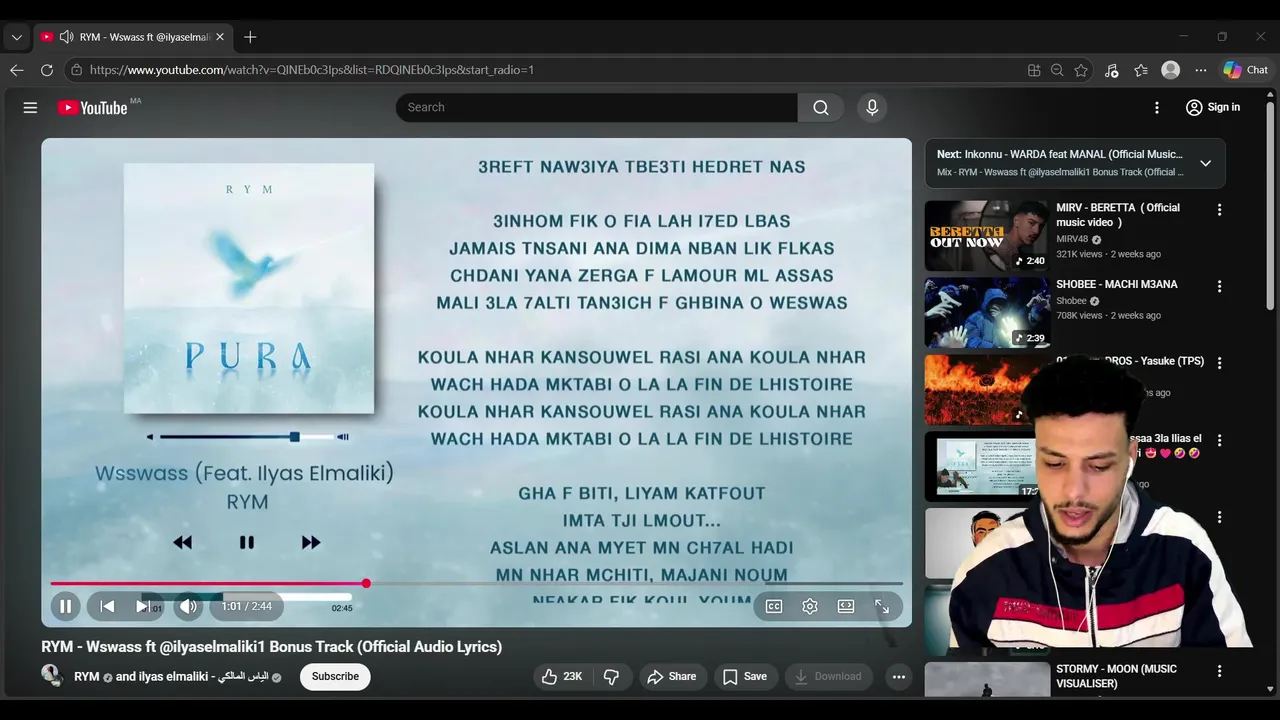
Task: Click the video title RYM - Wswass
Action: [271, 647]
